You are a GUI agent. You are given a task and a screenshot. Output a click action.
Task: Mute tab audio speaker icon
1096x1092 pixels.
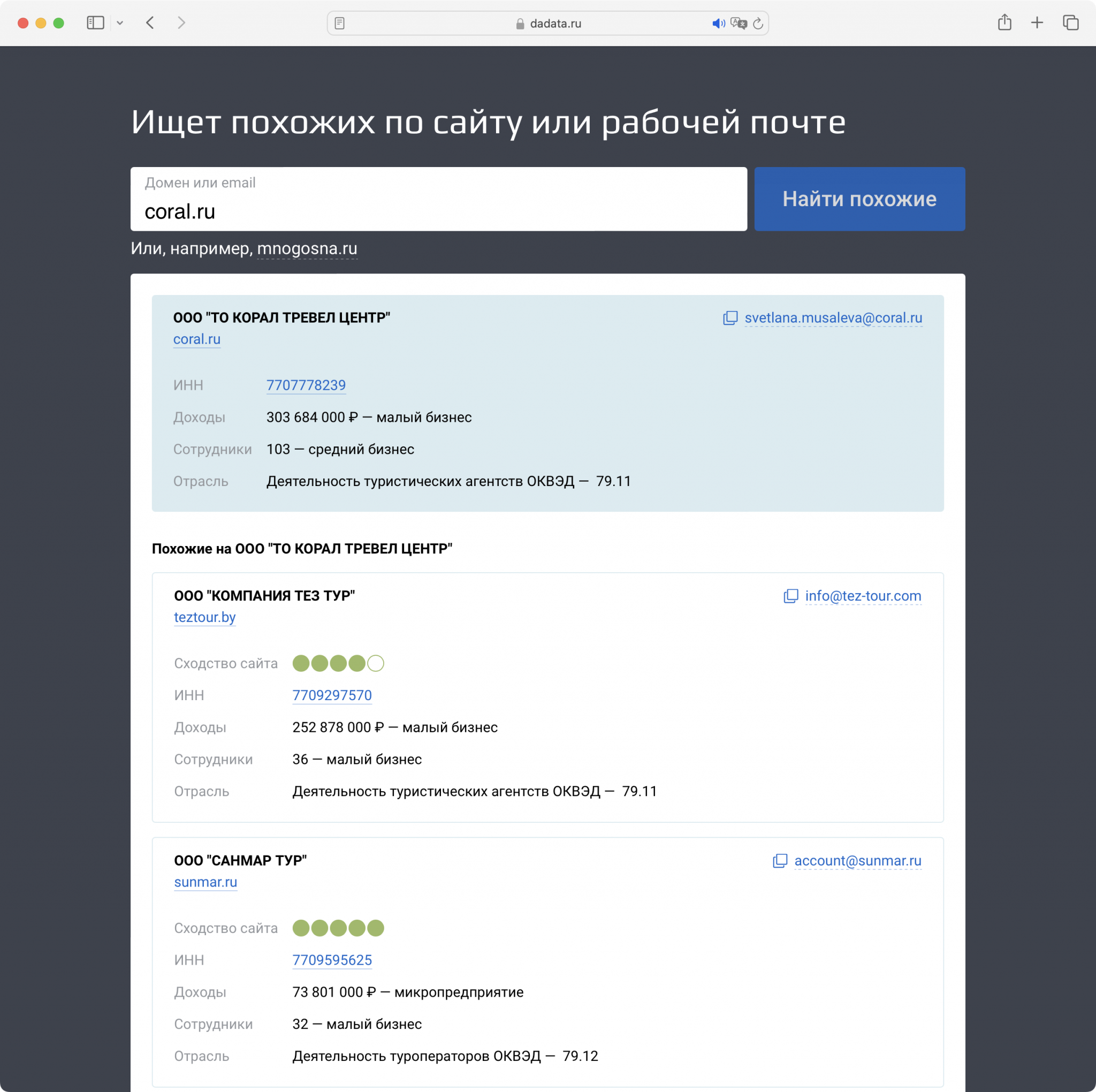click(x=718, y=23)
